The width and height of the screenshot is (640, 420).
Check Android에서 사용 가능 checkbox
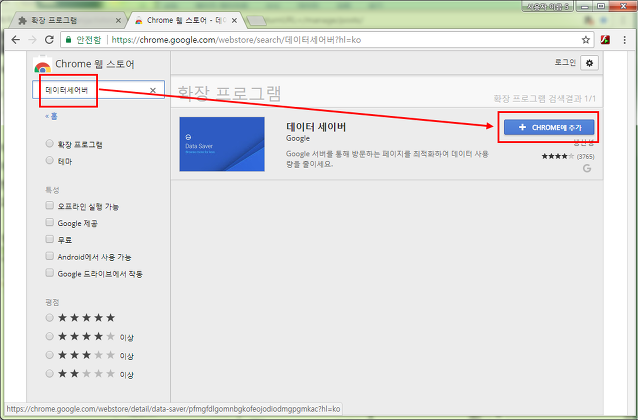(x=49, y=256)
